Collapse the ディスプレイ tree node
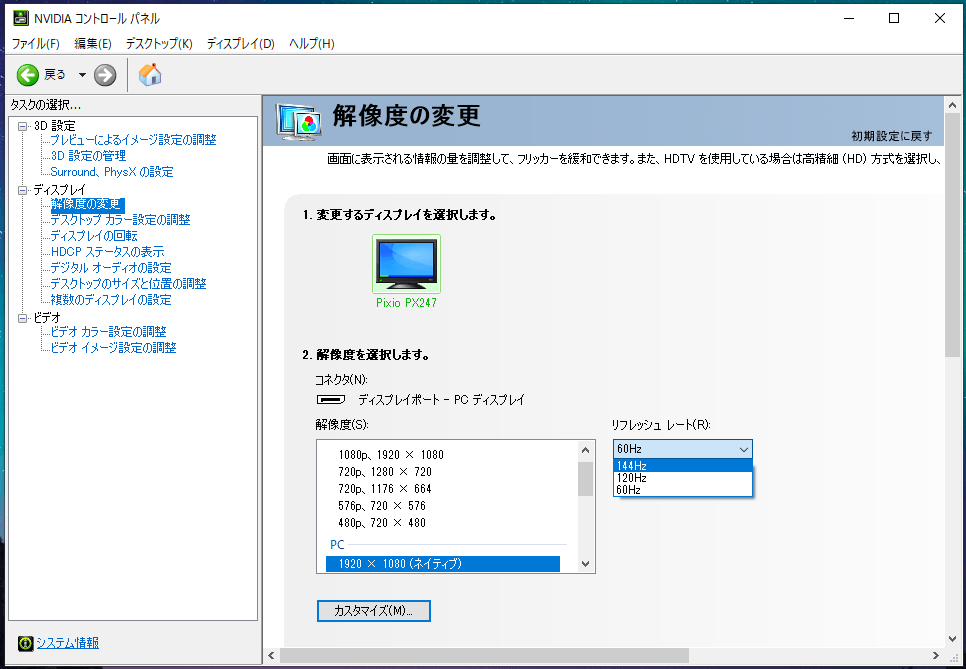 [x=23, y=190]
